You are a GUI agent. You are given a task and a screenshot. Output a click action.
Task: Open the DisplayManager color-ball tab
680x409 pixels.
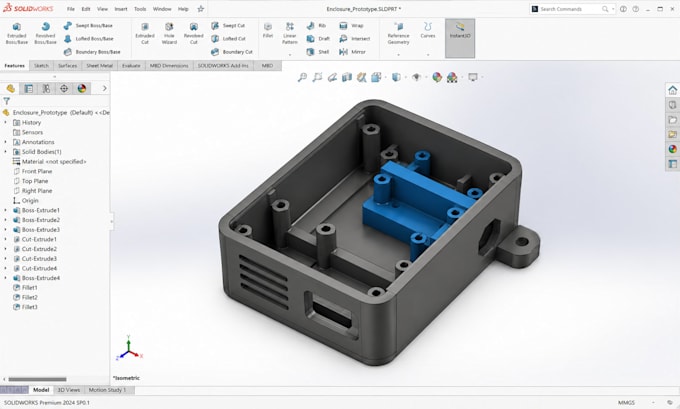[x=82, y=88]
